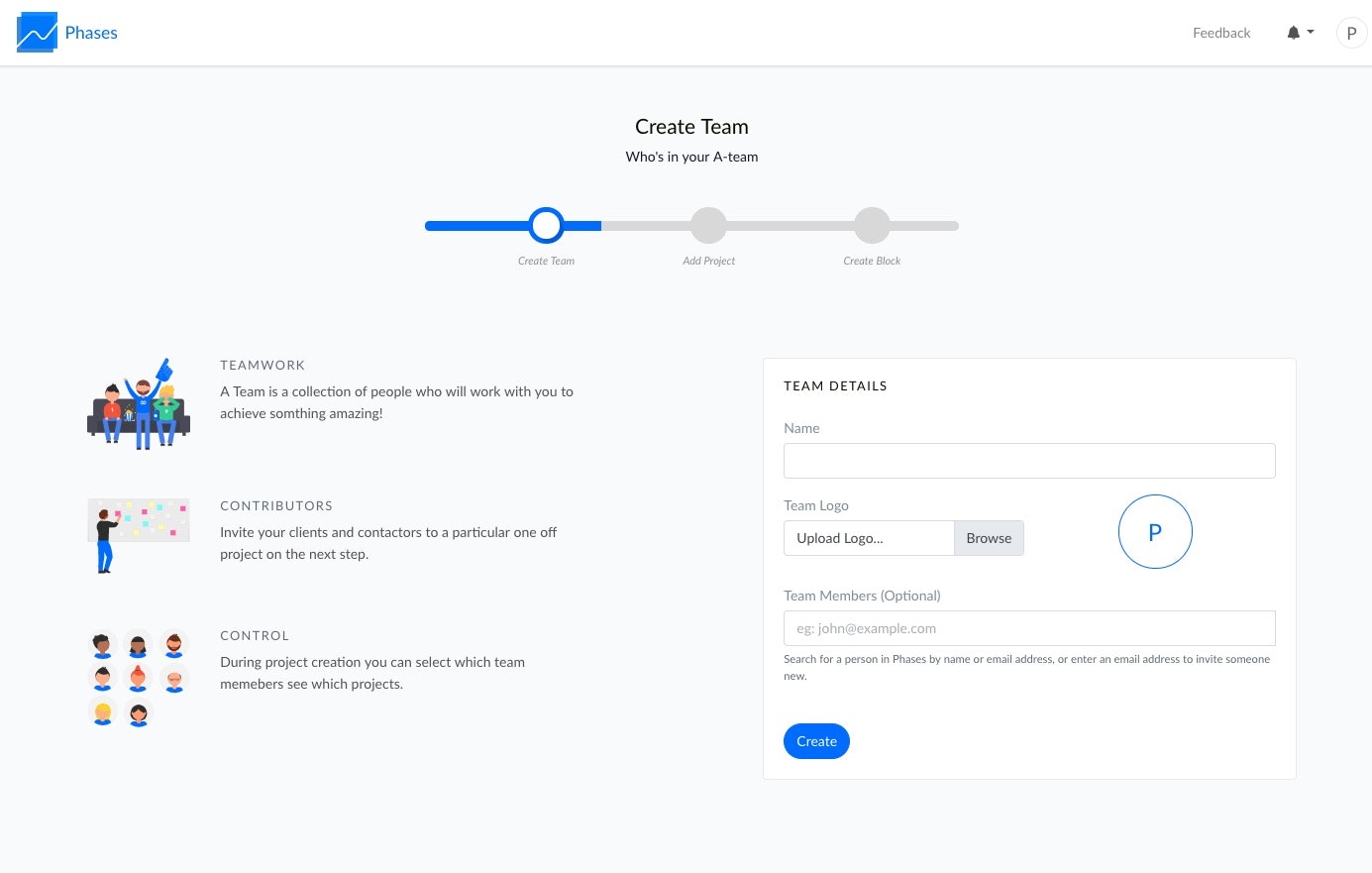Click the 'Who's in your A-team' subtitle
The width and height of the screenshot is (1372, 873).
[x=691, y=157]
